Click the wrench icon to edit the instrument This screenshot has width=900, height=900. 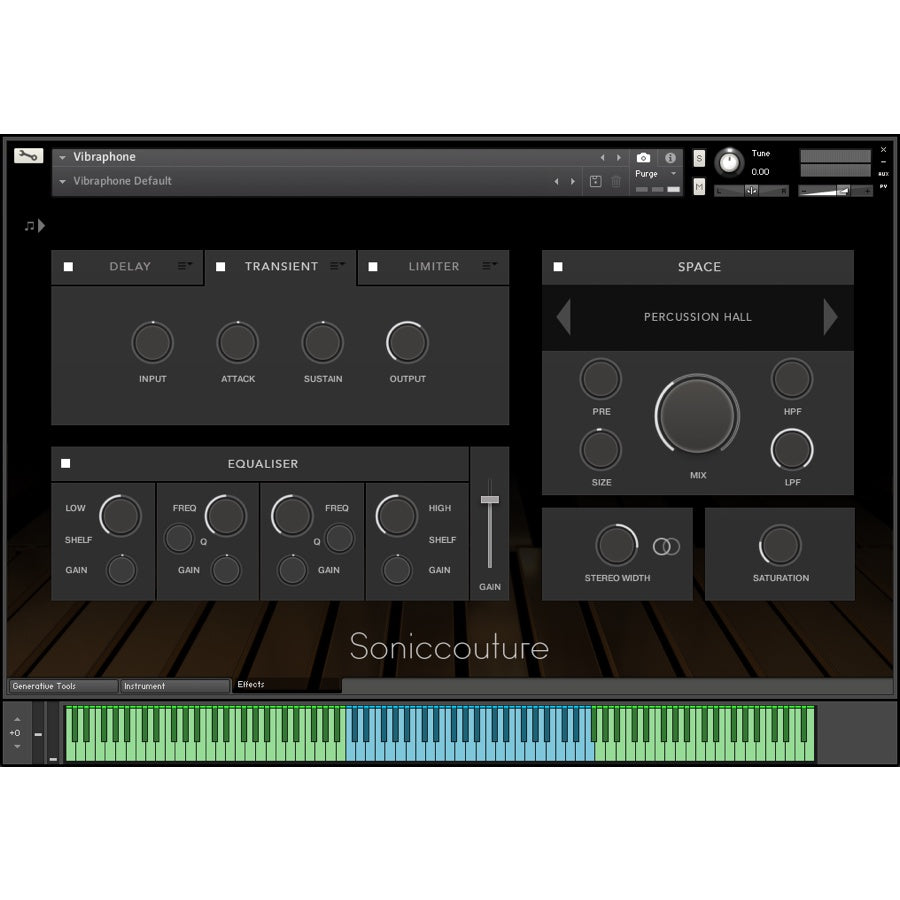(30, 157)
